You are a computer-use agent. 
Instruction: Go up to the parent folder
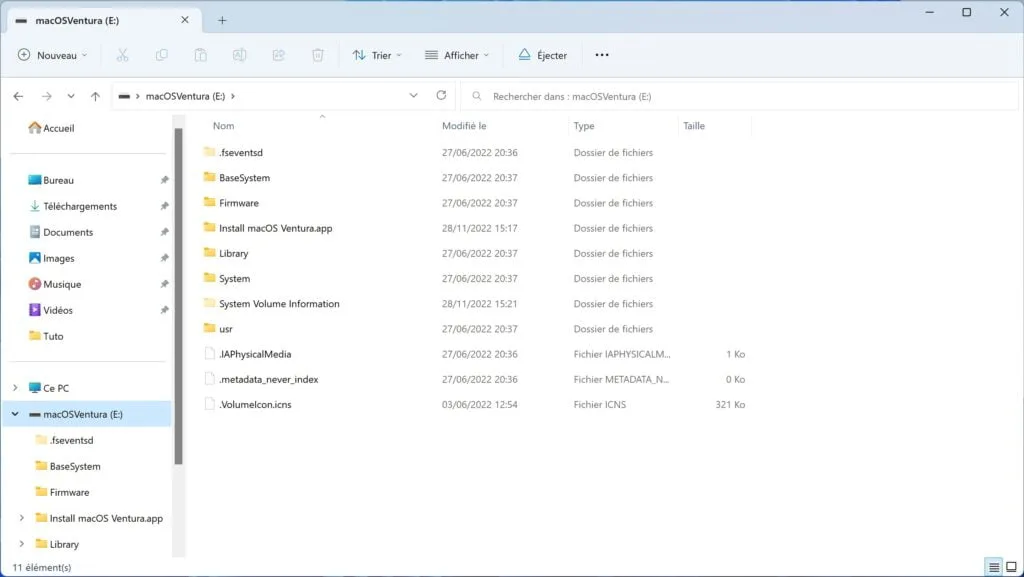(95, 96)
